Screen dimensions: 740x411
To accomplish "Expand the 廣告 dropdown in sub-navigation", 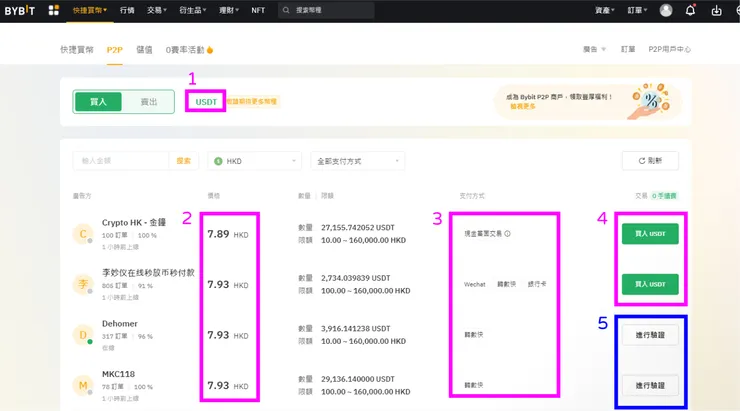I will point(594,49).
